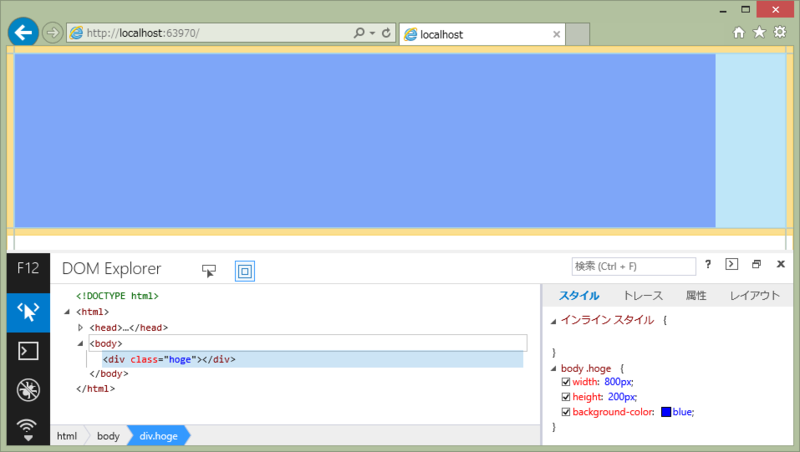This screenshot has height=452, width=800.
Task: Select the DOM Explorer tool icon
Action: coord(28,312)
